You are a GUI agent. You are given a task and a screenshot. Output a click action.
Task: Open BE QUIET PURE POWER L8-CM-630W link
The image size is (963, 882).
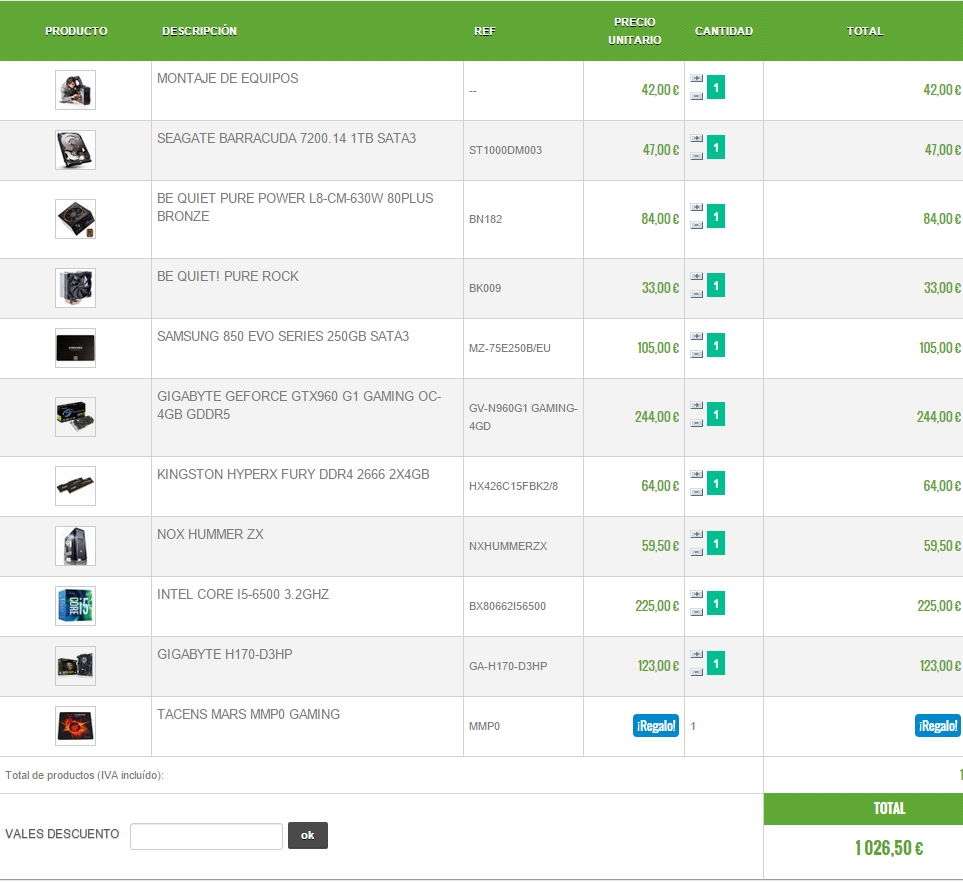(295, 208)
